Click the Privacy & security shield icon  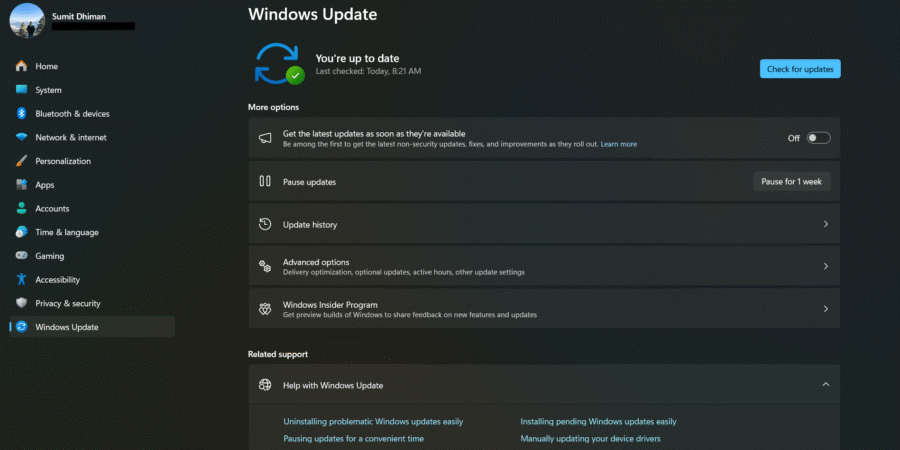21,303
